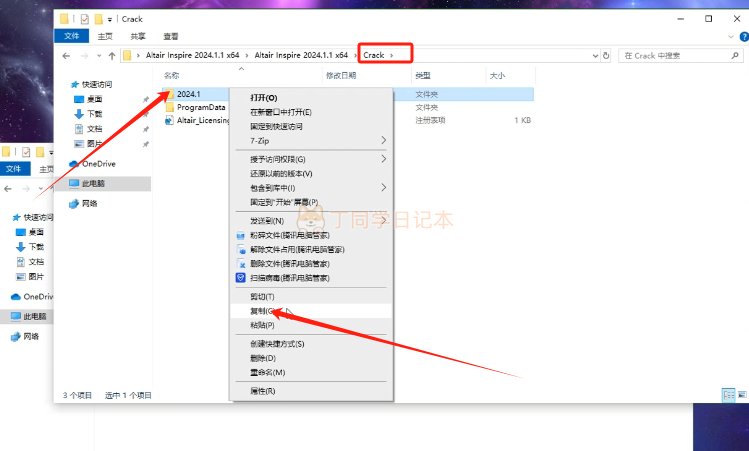Sort by the 修改日期 column header
This screenshot has width=749, height=451.
click(x=341, y=75)
